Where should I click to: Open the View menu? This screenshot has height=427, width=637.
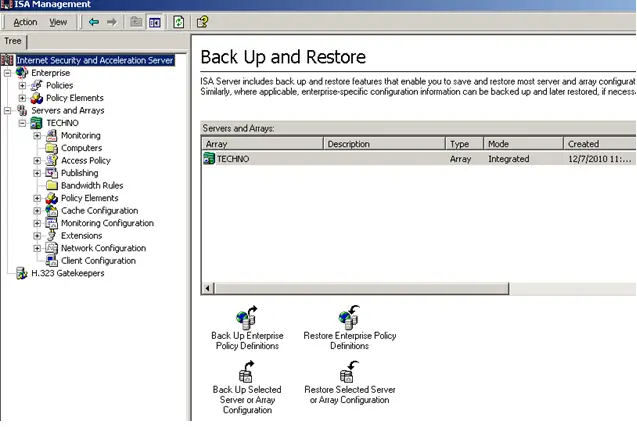[x=58, y=22]
